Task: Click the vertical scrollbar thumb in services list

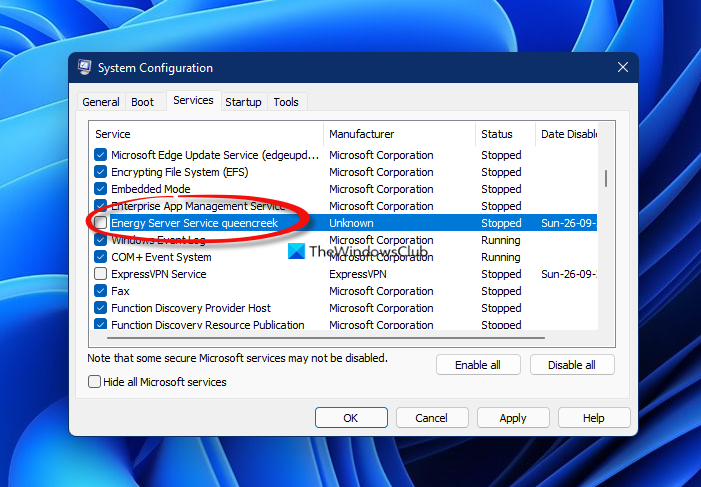Action: (606, 178)
